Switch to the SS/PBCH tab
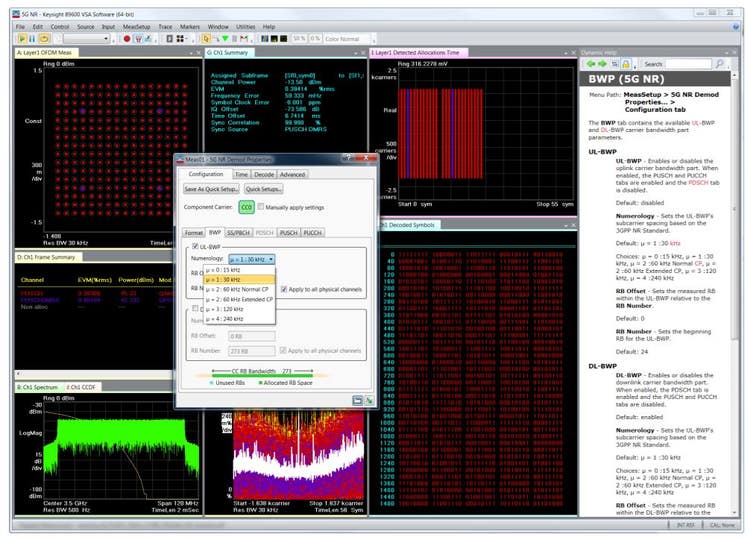This screenshot has height=537, width=750. tap(239, 232)
